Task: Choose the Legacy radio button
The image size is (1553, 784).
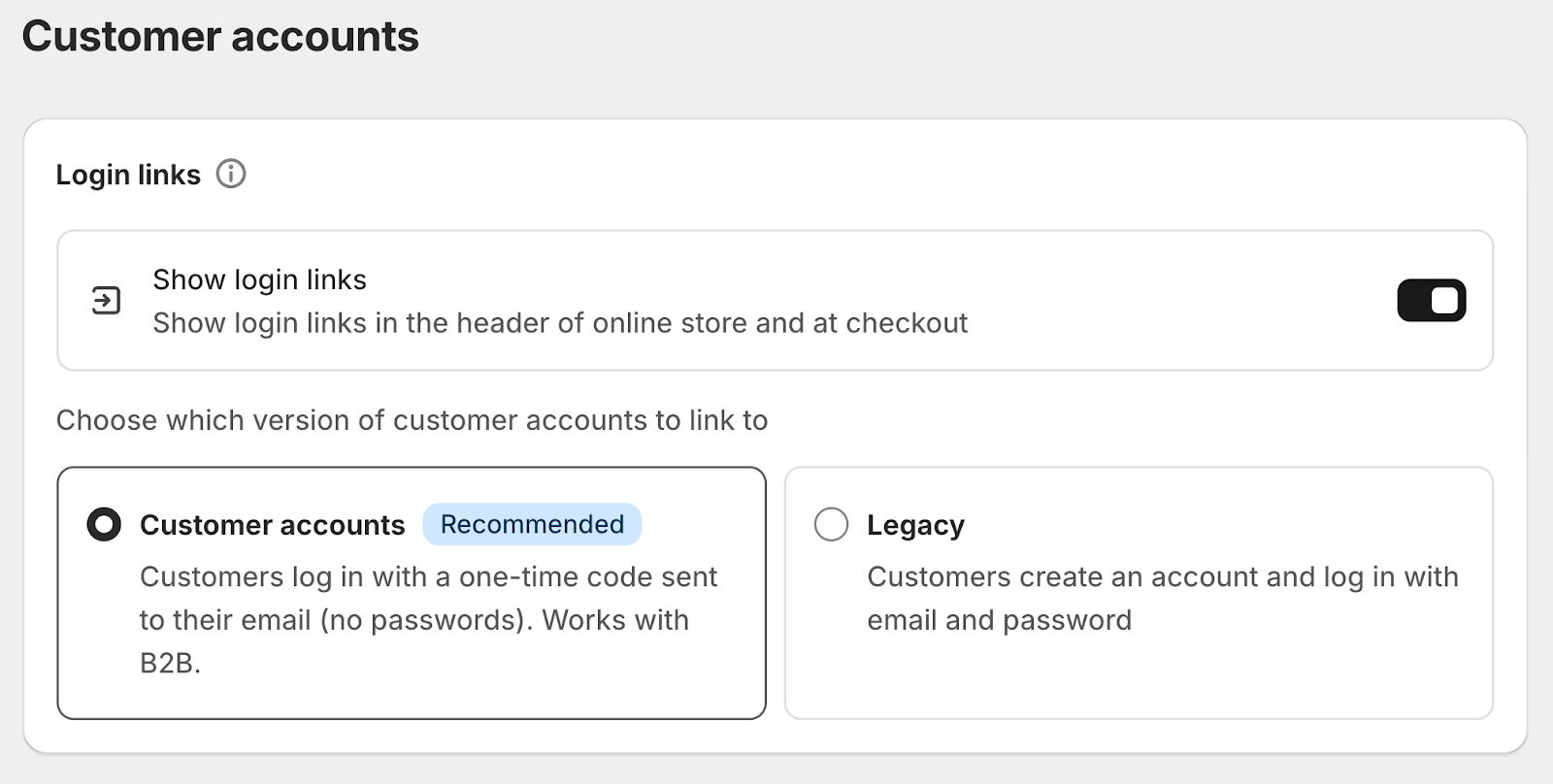Action: pos(831,525)
